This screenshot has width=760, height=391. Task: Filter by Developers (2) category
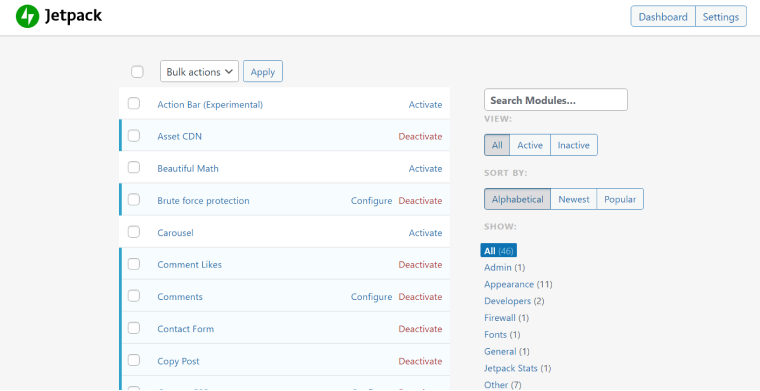(x=514, y=301)
